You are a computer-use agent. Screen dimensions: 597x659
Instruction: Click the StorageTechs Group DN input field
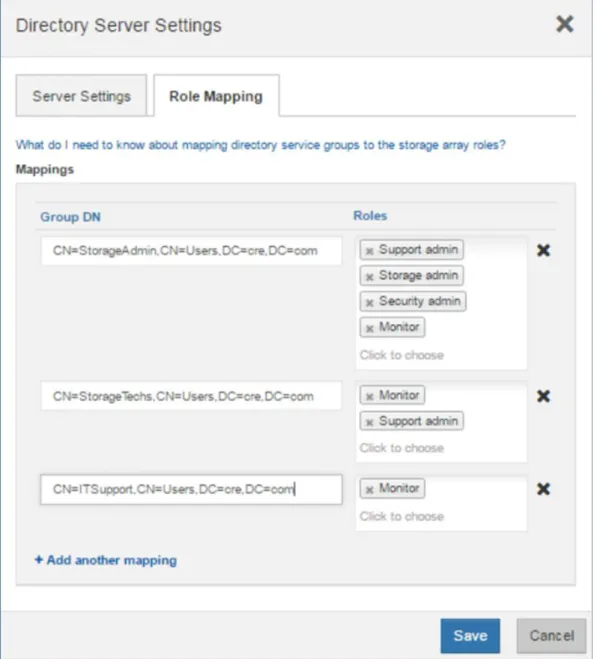pos(191,396)
